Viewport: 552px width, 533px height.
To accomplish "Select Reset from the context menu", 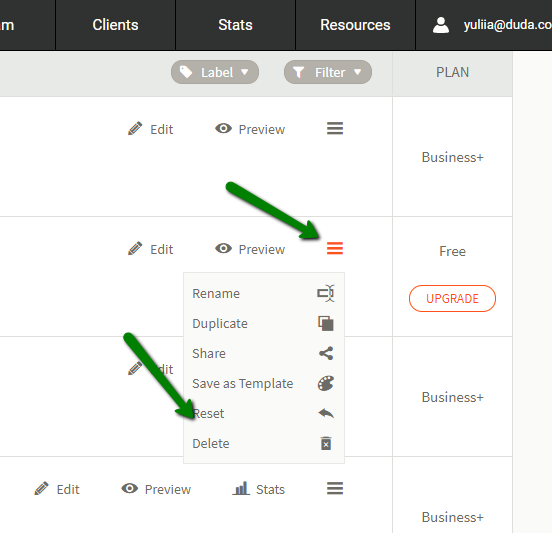I will (208, 413).
